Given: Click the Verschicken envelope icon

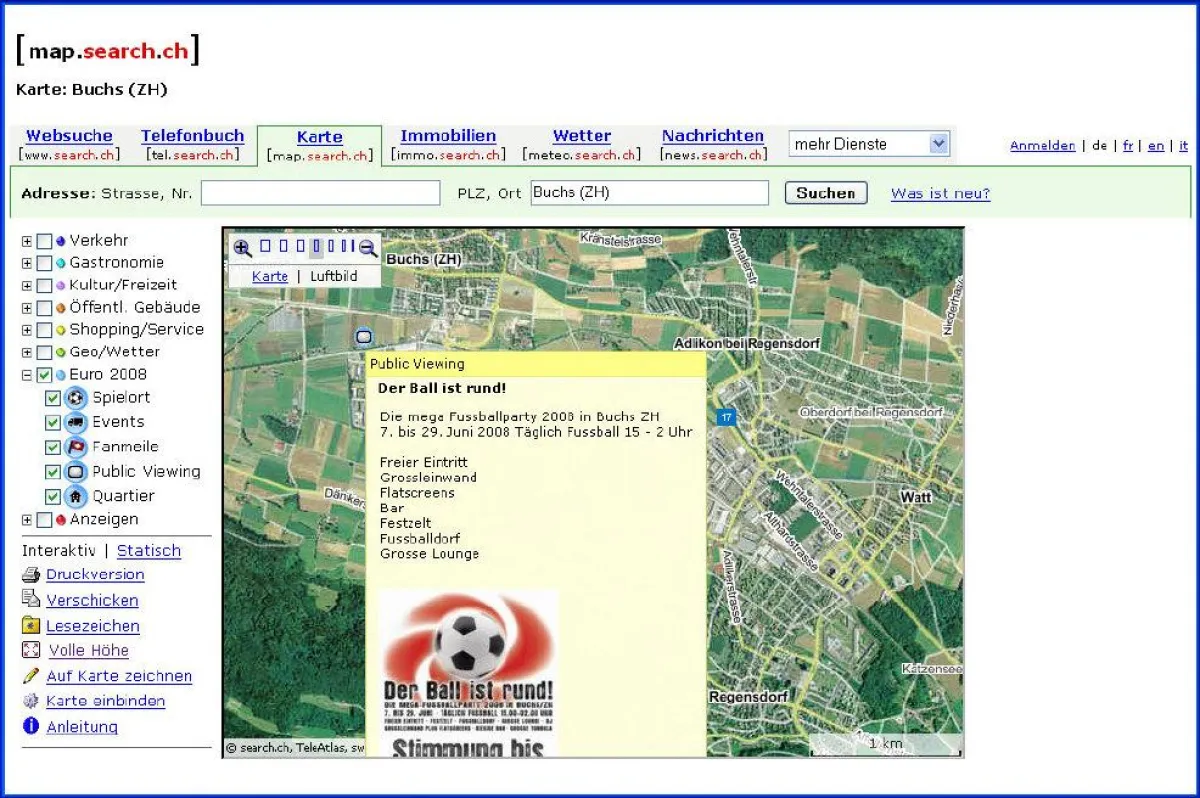Looking at the screenshot, I should (29, 600).
